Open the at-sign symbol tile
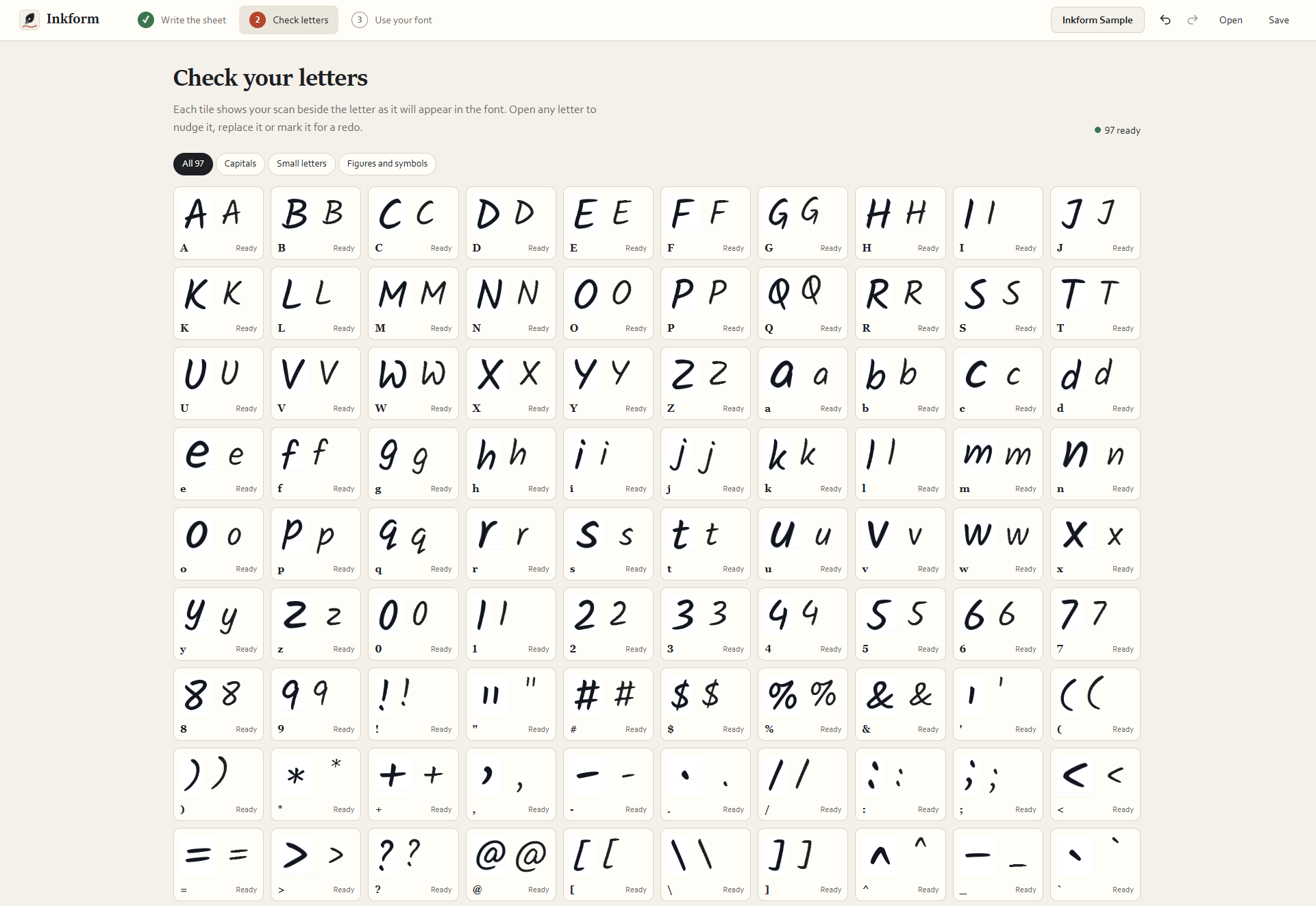 (511, 864)
